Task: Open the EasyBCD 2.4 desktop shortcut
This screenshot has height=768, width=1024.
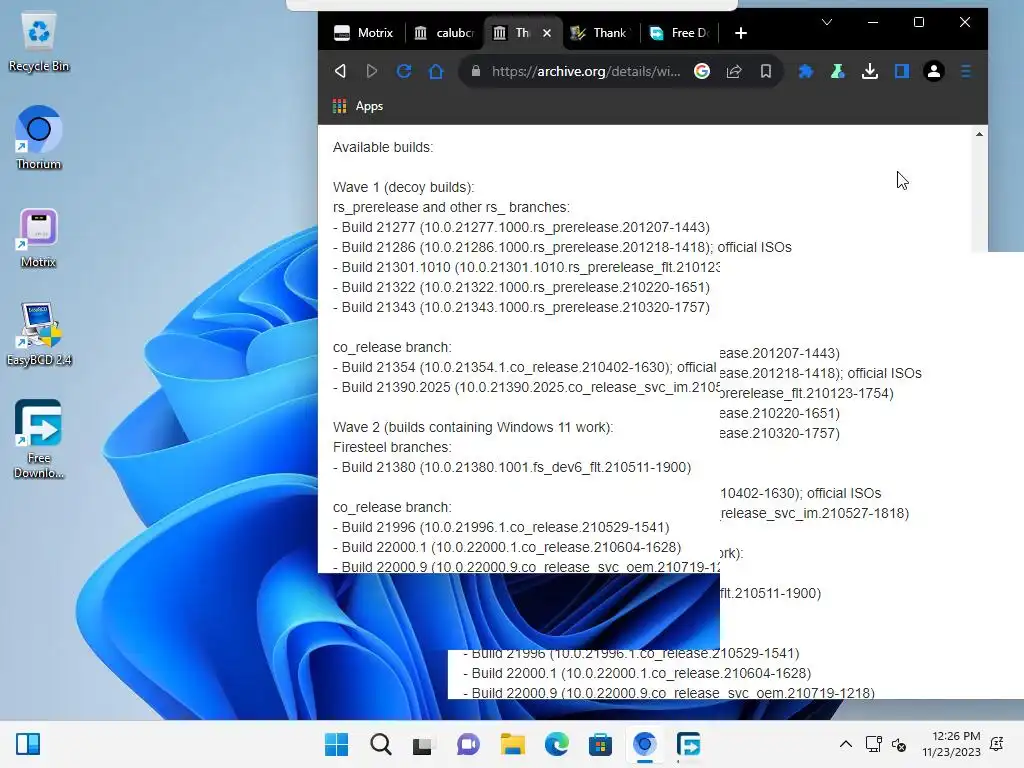Action: [x=39, y=334]
